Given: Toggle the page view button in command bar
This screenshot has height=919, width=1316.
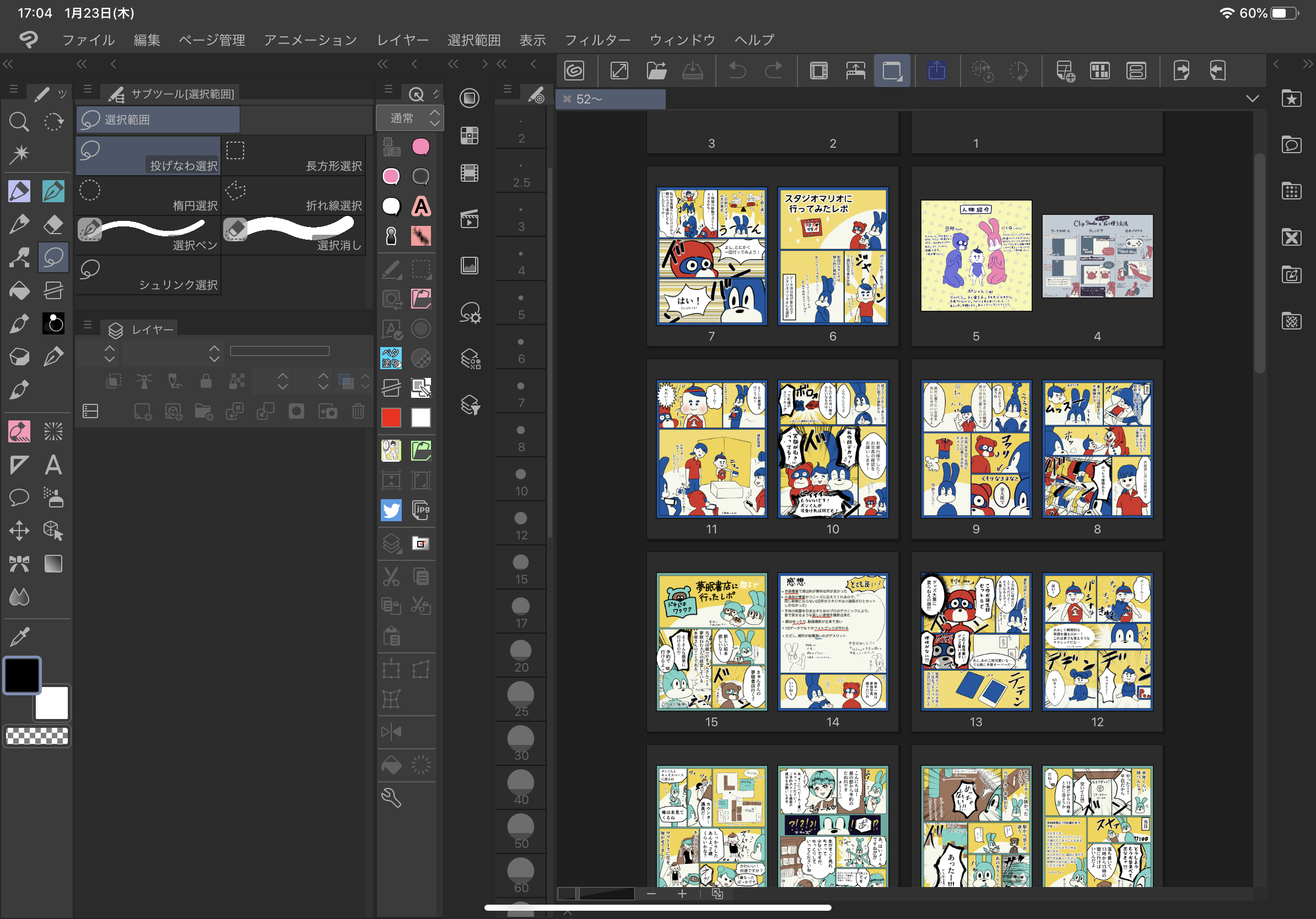Looking at the screenshot, I should tap(891, 71).
